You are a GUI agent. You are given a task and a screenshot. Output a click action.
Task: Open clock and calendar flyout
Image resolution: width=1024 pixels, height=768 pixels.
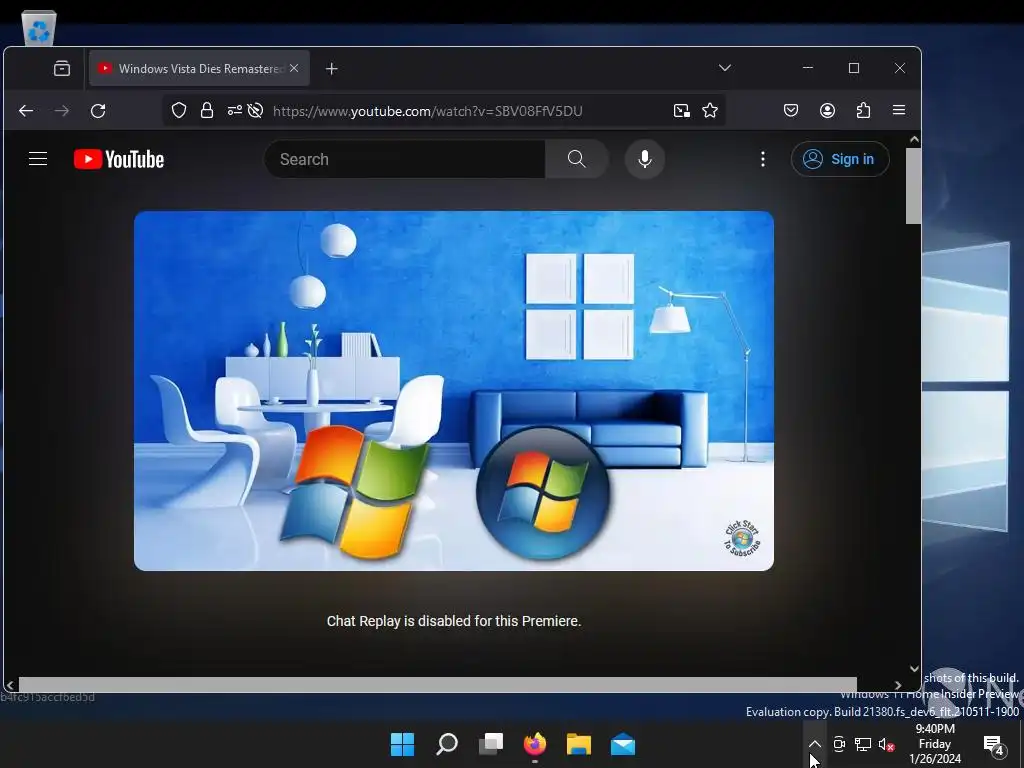(x=935, y=744)
